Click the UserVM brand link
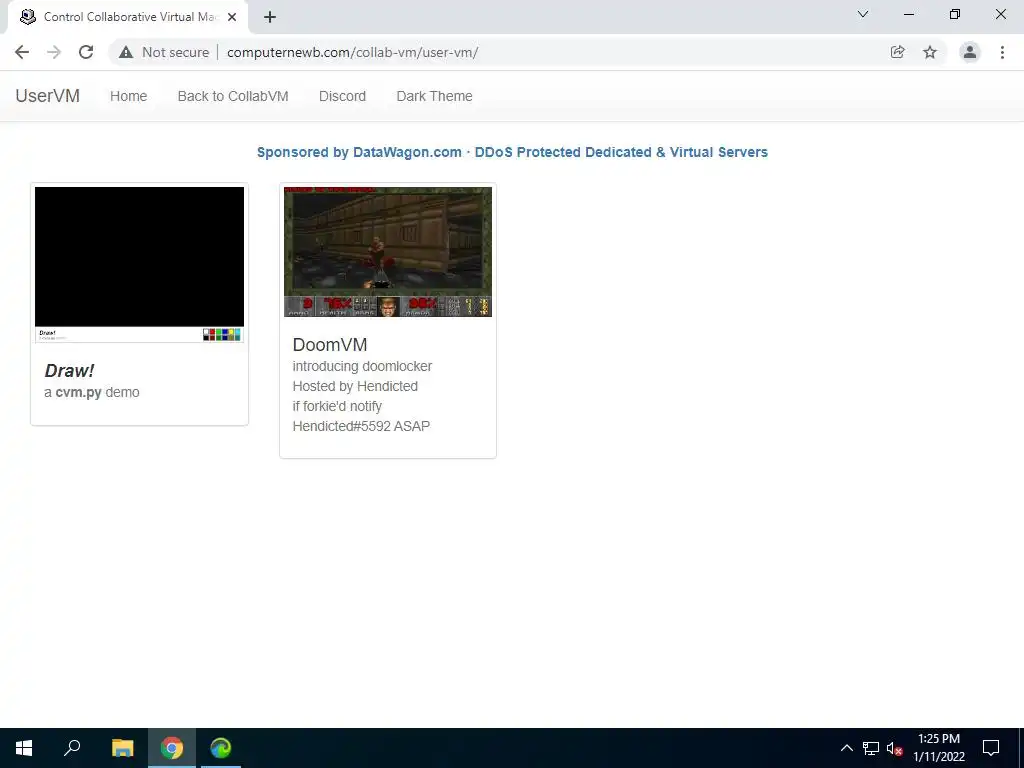1024x768 pixels. pos(48,96)
